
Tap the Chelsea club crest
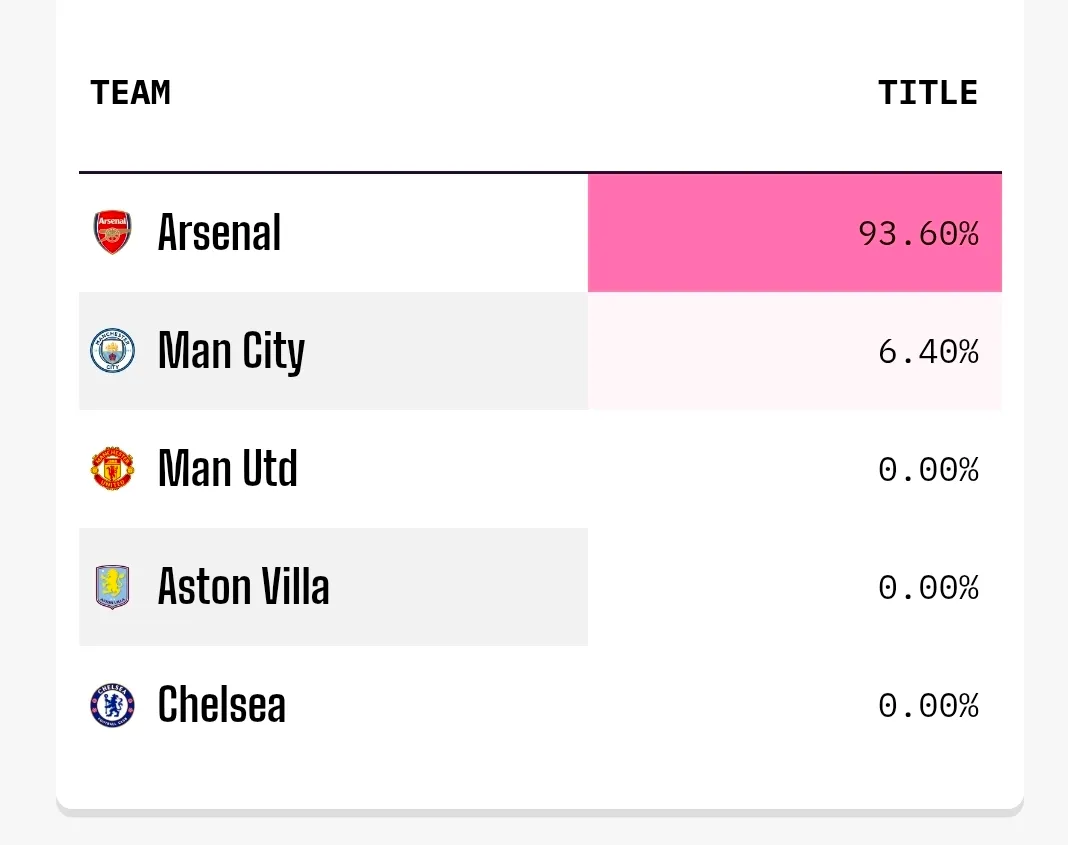point(112,705)
